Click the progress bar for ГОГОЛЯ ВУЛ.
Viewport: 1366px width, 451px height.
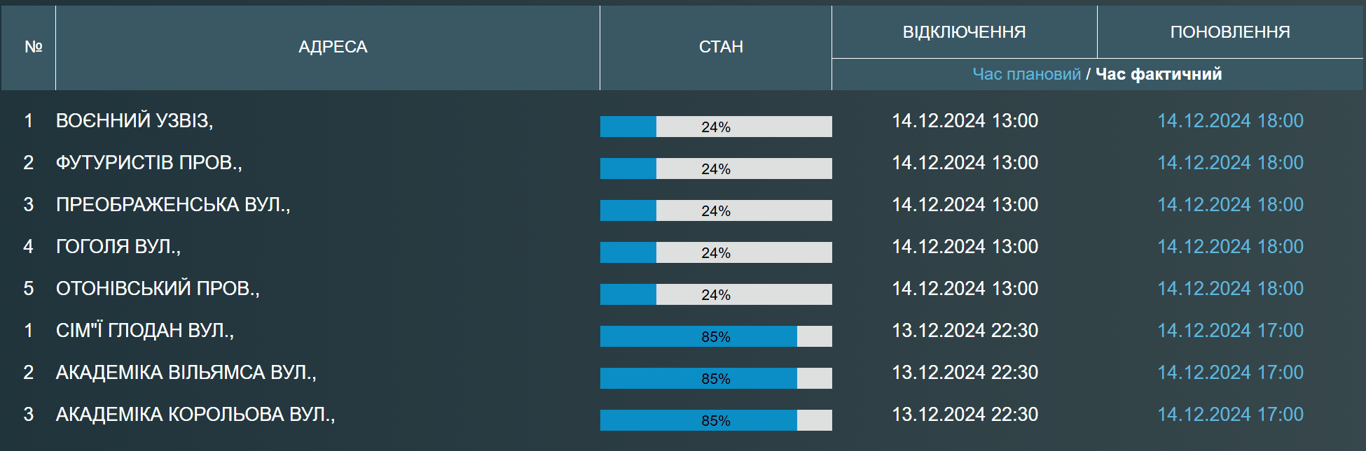716,253
